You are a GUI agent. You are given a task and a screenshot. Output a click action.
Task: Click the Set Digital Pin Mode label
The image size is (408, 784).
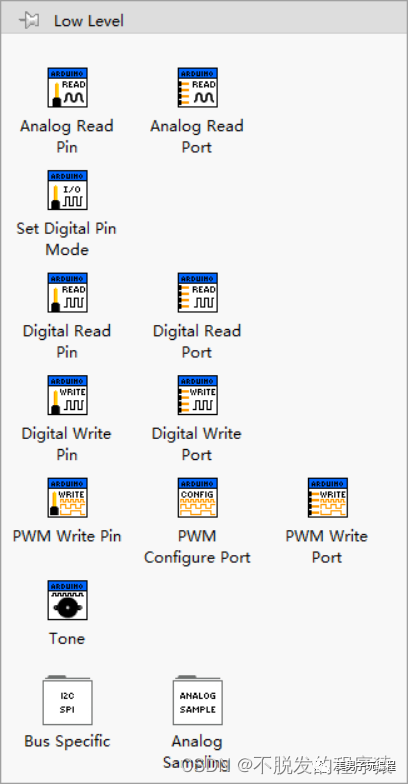[66, 239]
